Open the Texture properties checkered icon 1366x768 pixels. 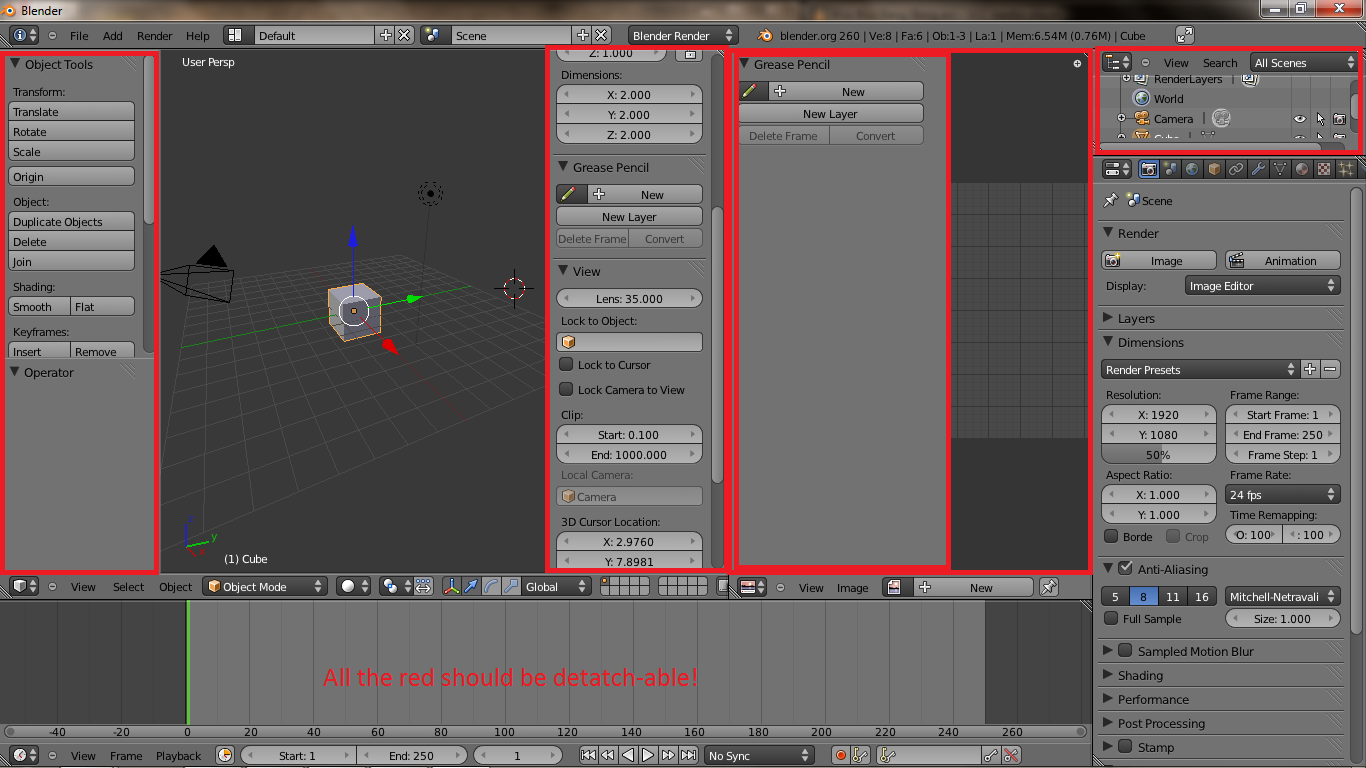[x=1324, y=169]
